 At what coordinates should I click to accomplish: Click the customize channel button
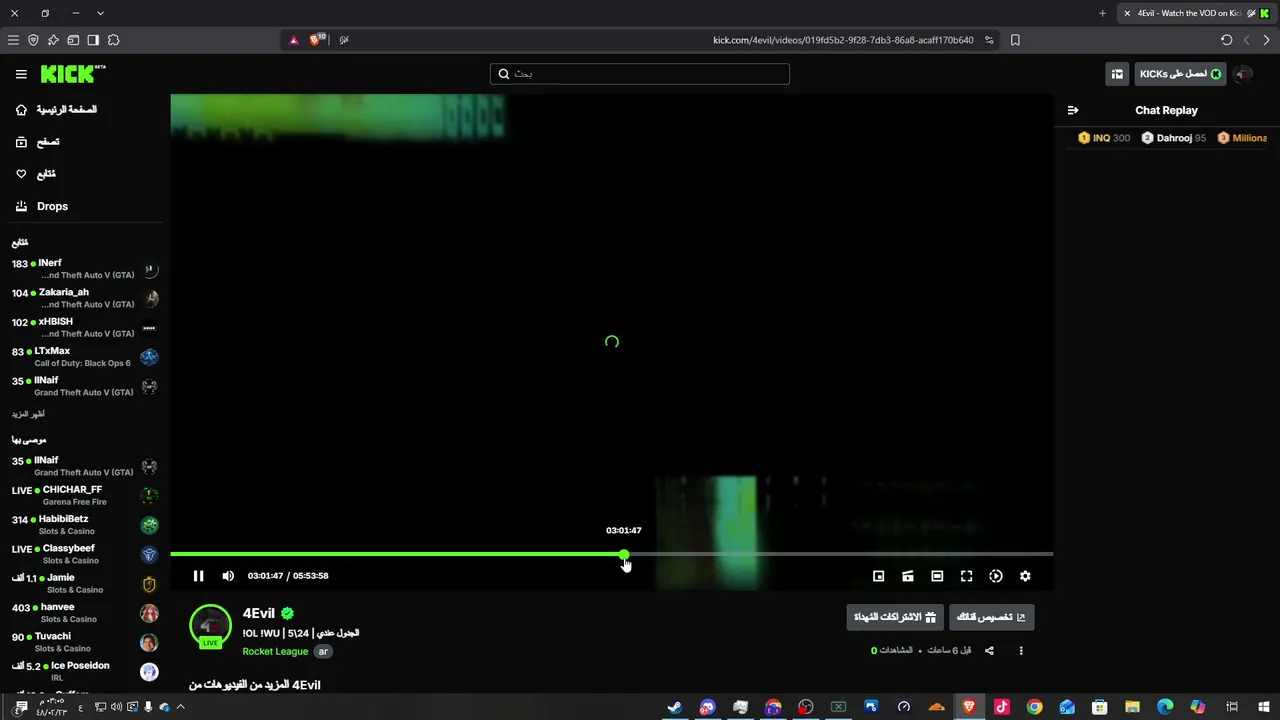(992, 617)
